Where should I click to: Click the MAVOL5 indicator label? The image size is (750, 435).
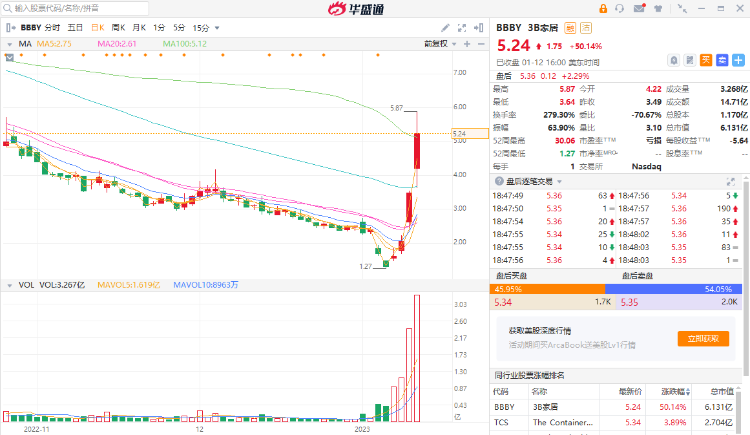[x=129, y=285]
